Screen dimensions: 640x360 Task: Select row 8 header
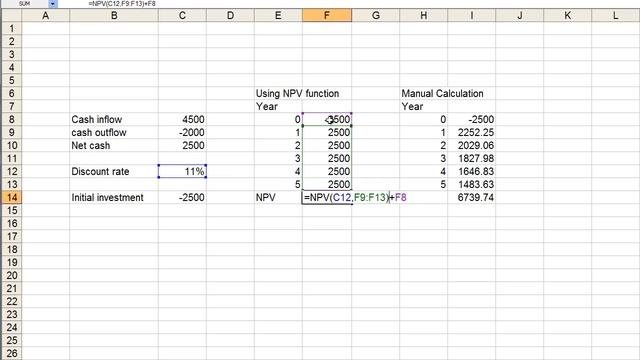click(11, 120)
